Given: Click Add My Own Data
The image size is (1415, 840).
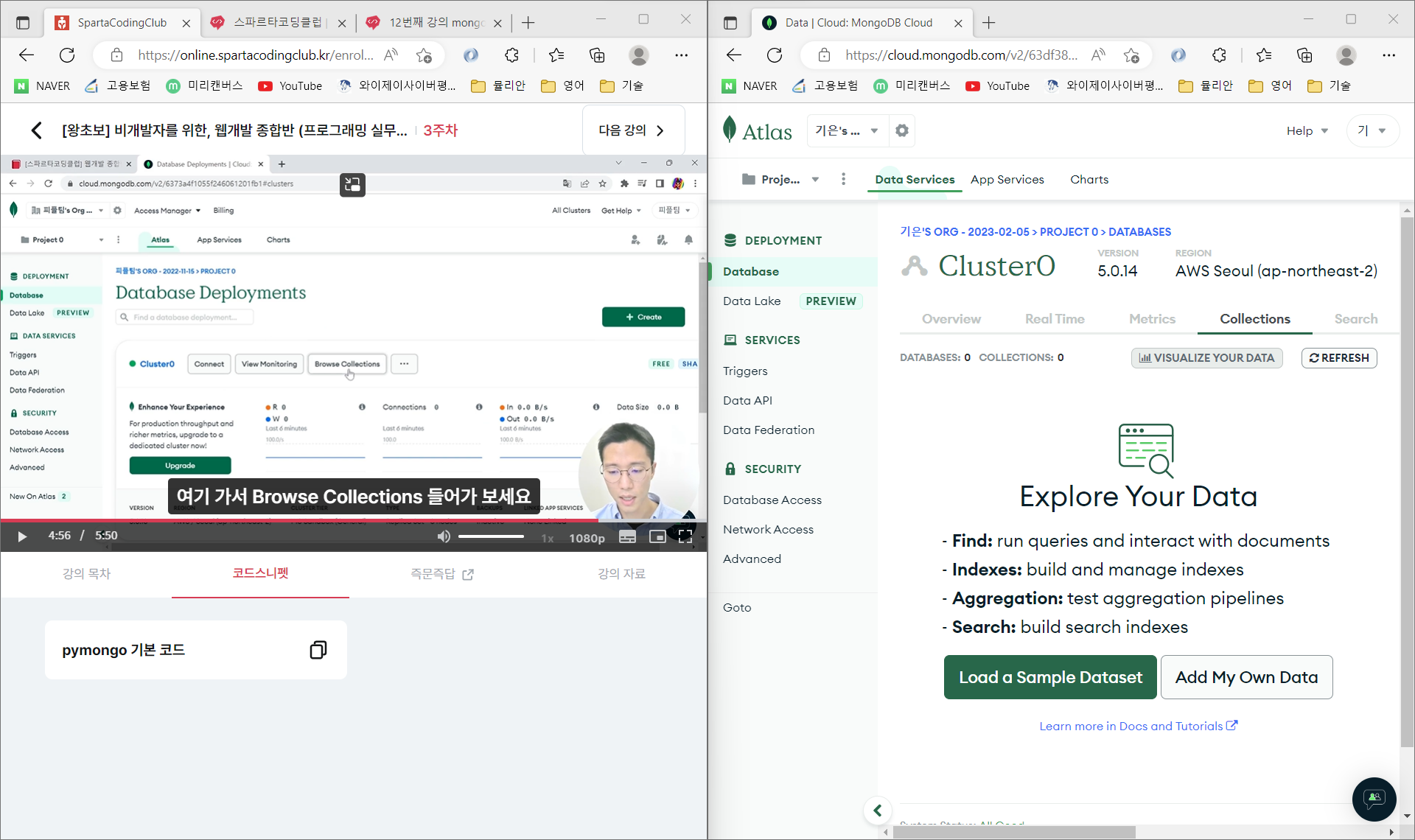Looking at the screenshot, I should 1246,677.
